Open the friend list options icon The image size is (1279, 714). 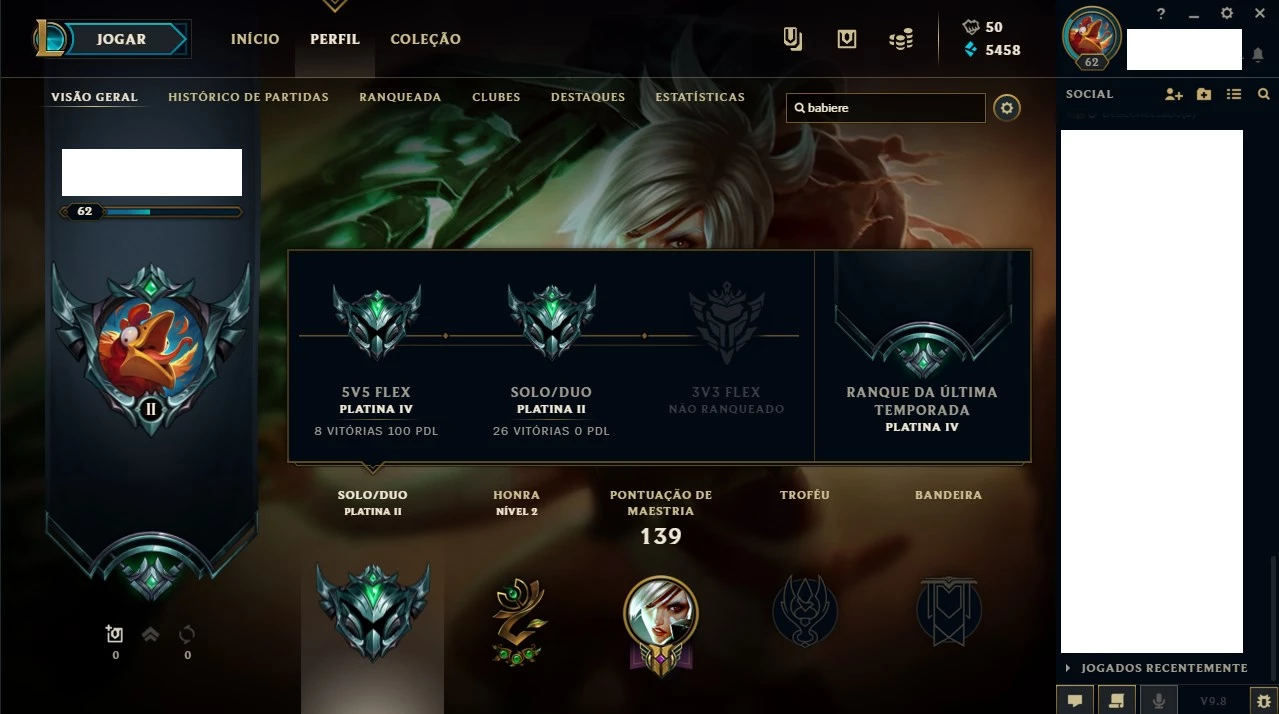coord(1234,94)
